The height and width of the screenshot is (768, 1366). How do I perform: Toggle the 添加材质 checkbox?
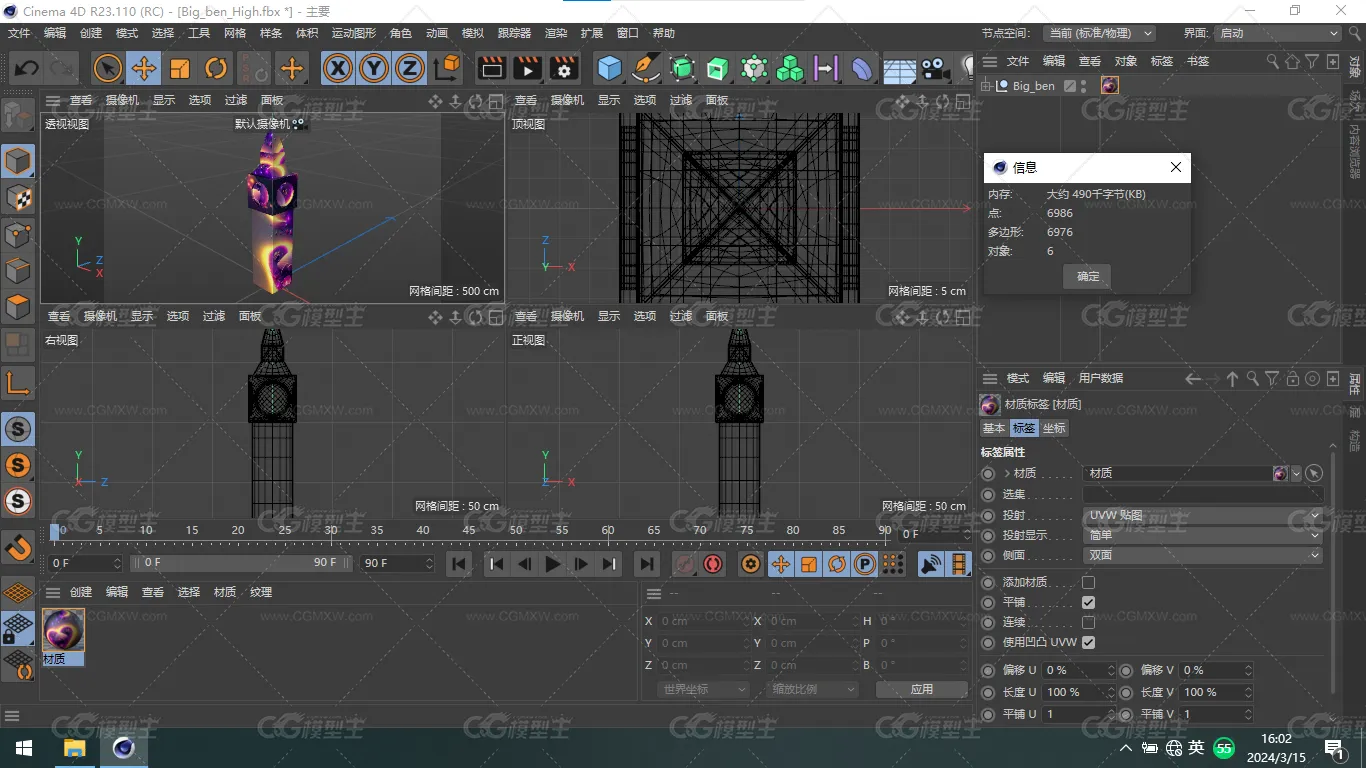(1088, 582)
